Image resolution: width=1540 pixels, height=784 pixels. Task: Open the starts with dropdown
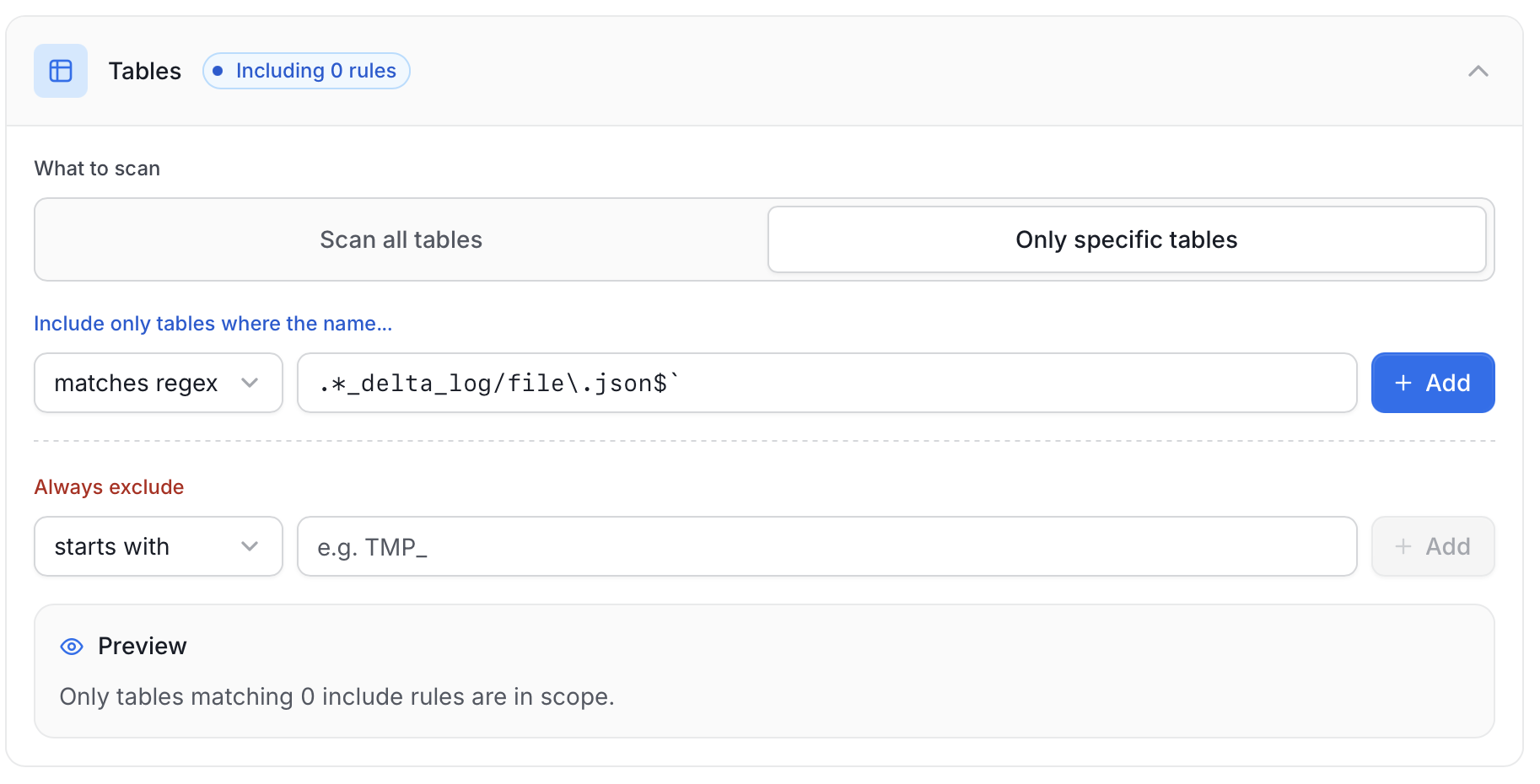pos(159,546)
